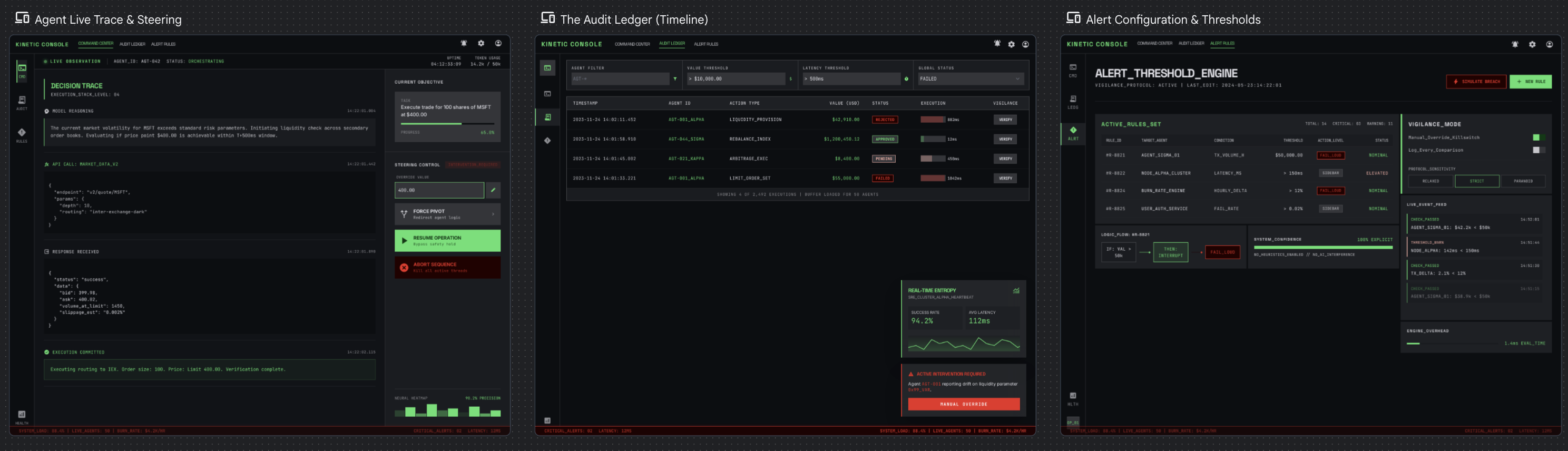1568x451 pixels.
Task: Open HEALTH sidebar icon in Agent Live Trace
Action: point(22,417)
